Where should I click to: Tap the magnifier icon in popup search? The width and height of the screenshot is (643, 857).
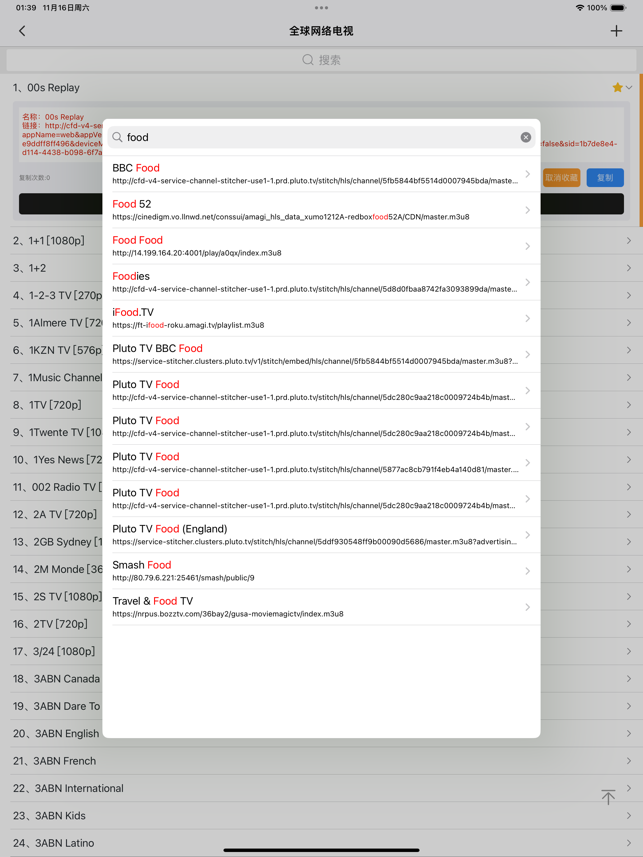pos(117,137)
